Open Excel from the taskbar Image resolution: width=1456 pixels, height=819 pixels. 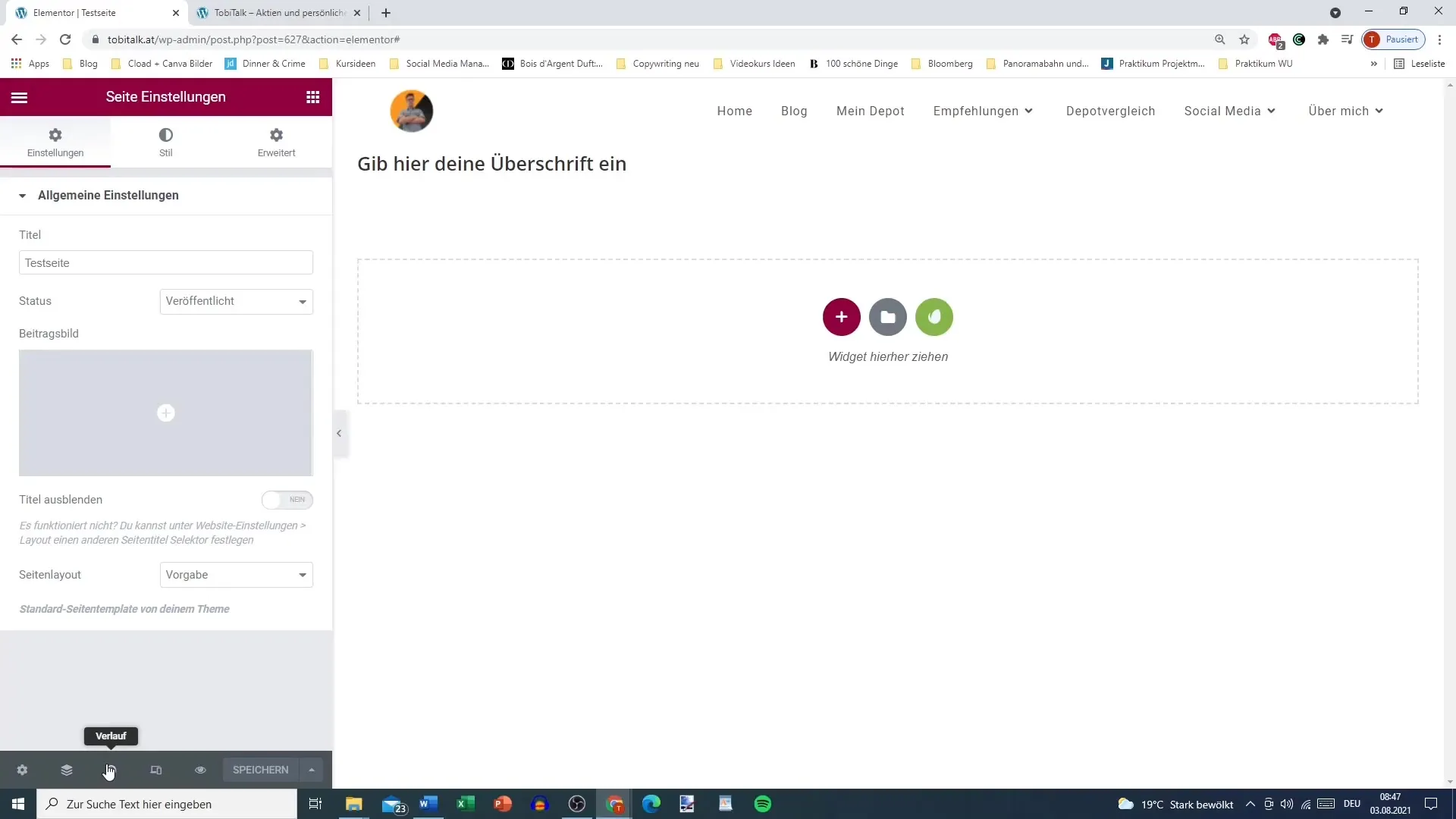pos(466,804)
